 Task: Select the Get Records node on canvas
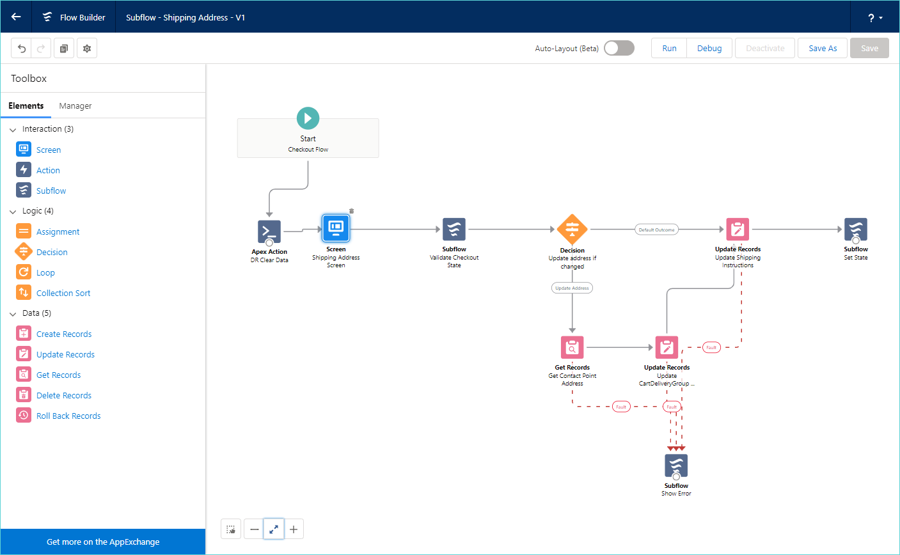coord(572,347)
